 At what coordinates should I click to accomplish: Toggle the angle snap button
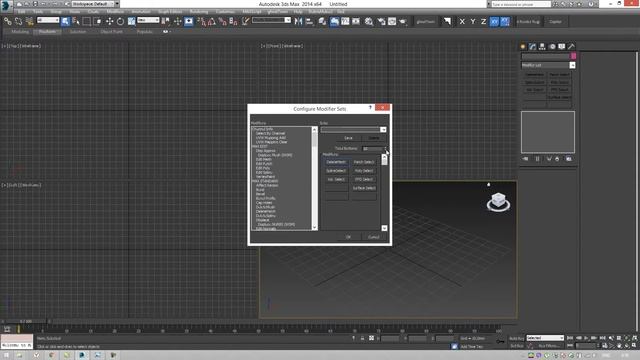pos(212,21)
